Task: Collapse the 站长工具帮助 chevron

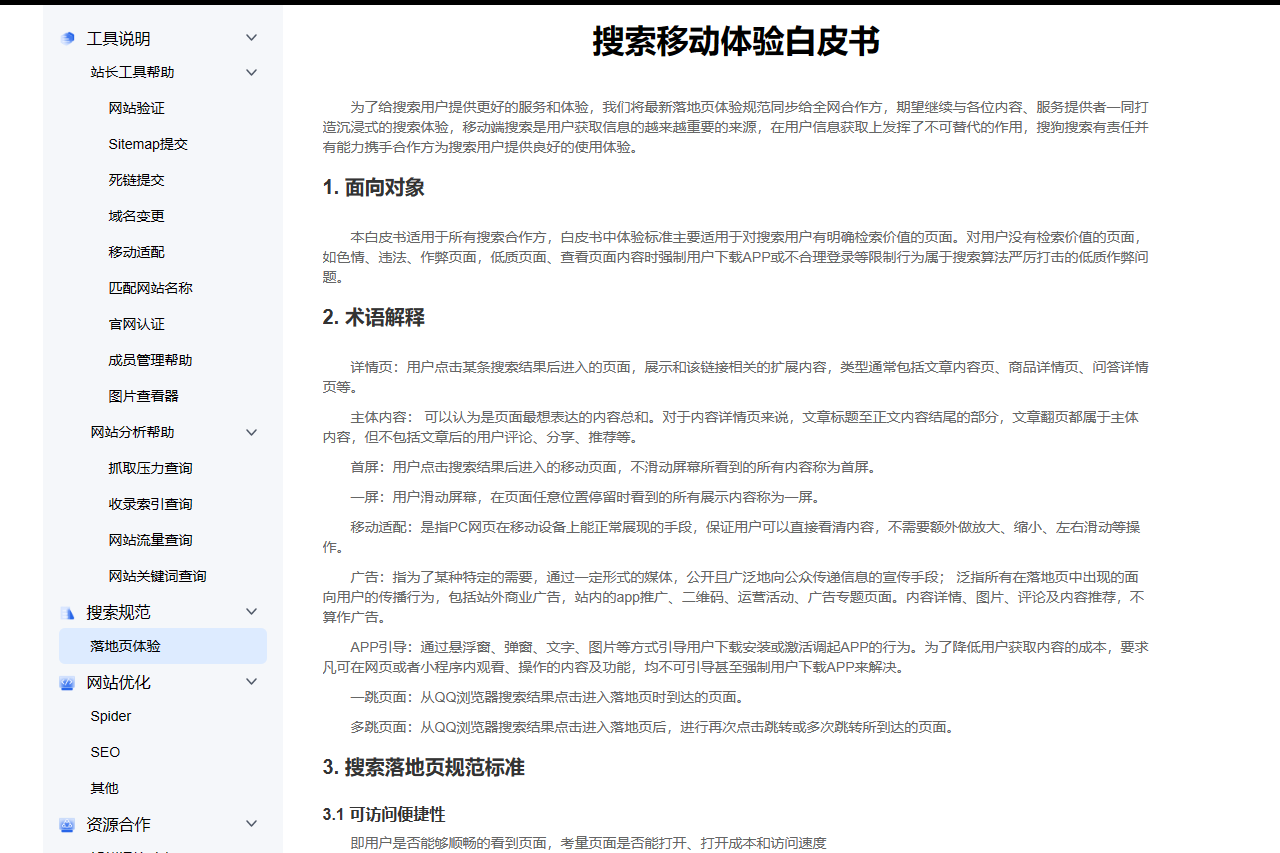Action: 251,72
